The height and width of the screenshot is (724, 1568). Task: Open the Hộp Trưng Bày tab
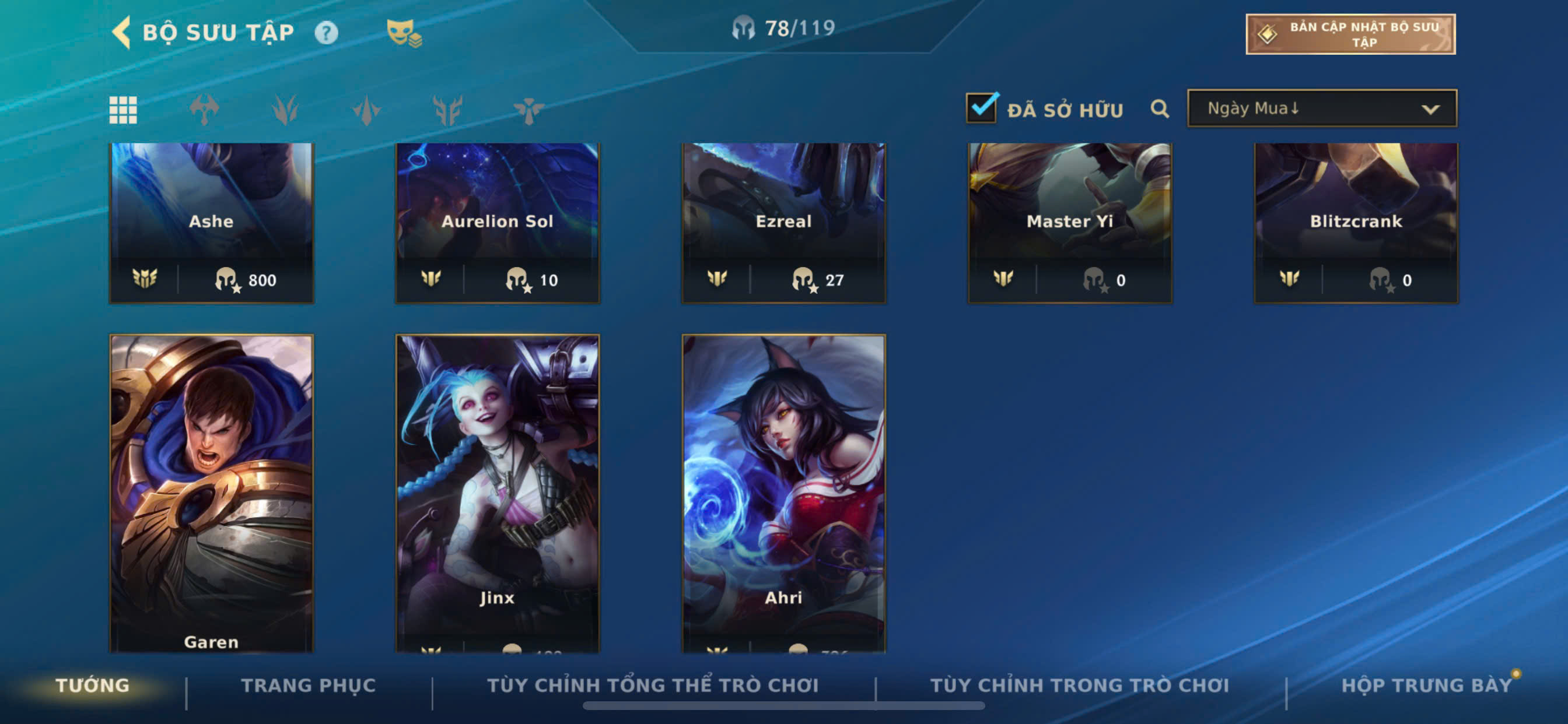[1427, 685]
